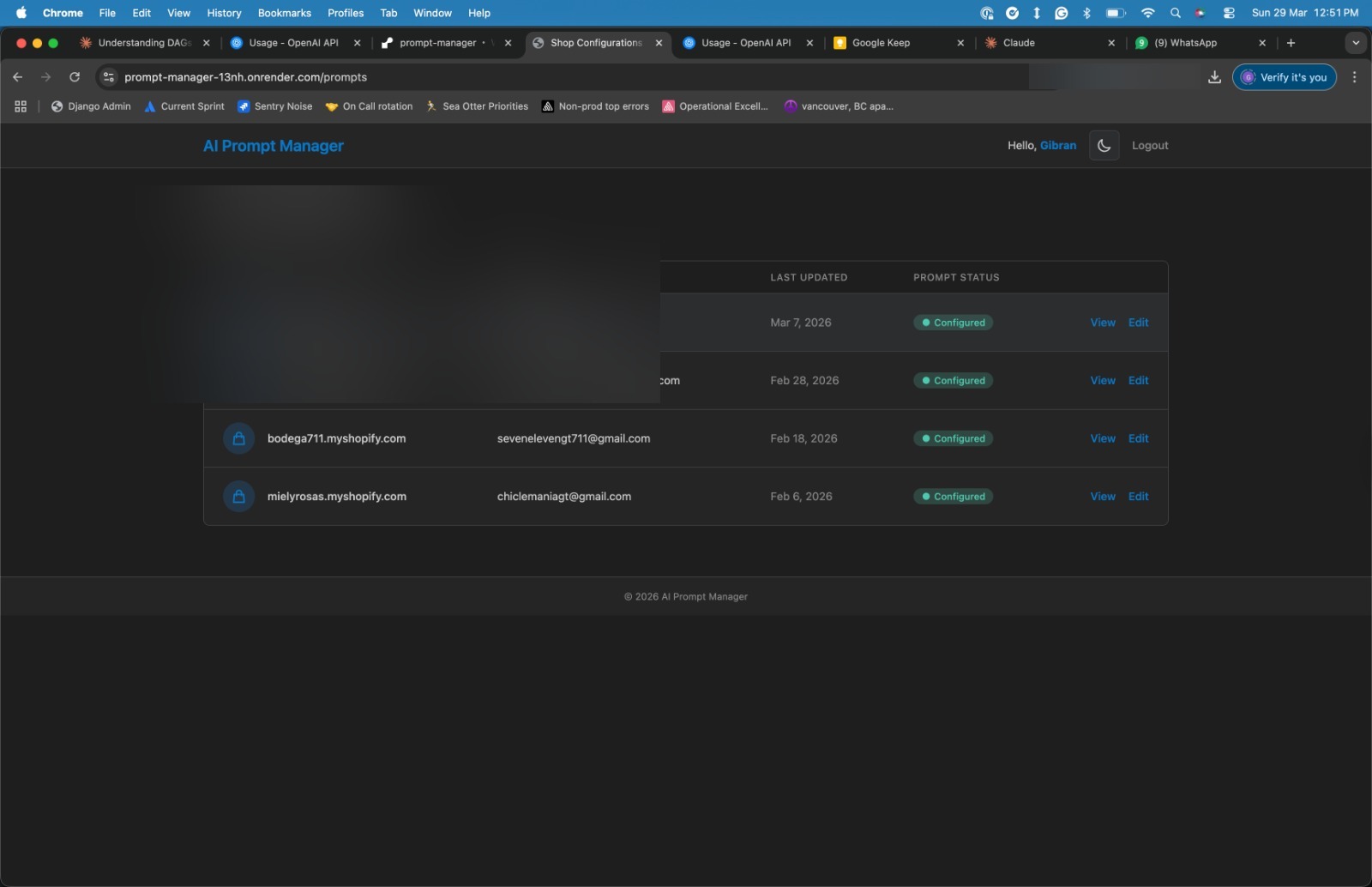View the mielyrosas.myshopify.com configuration
This screenshot has width=1372, height=887.
(x=1103, y=496)
